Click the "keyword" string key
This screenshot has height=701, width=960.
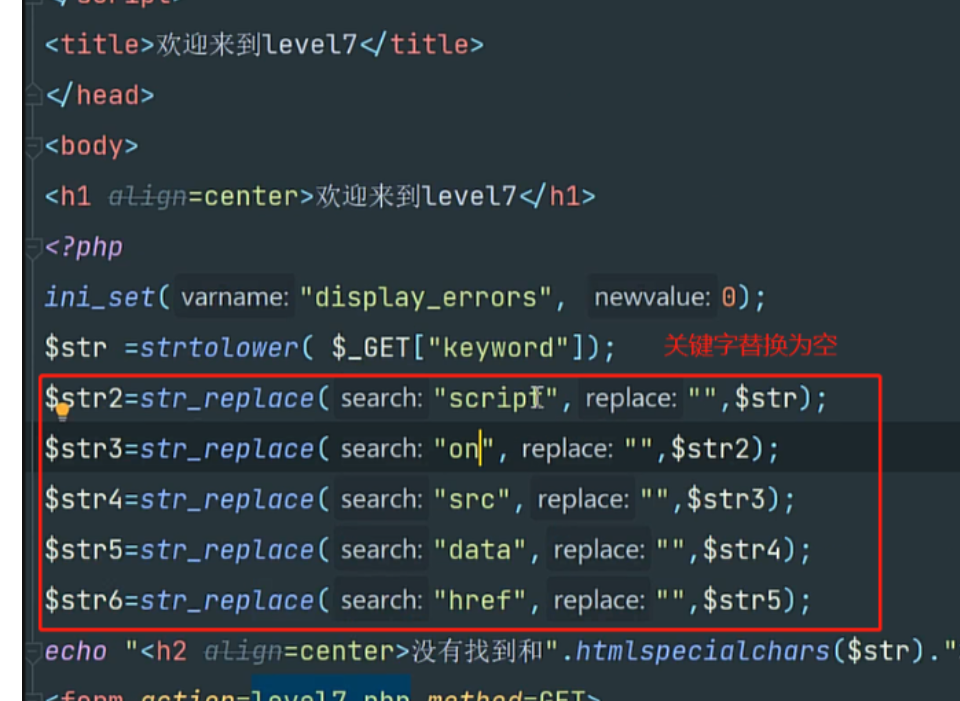498,348
